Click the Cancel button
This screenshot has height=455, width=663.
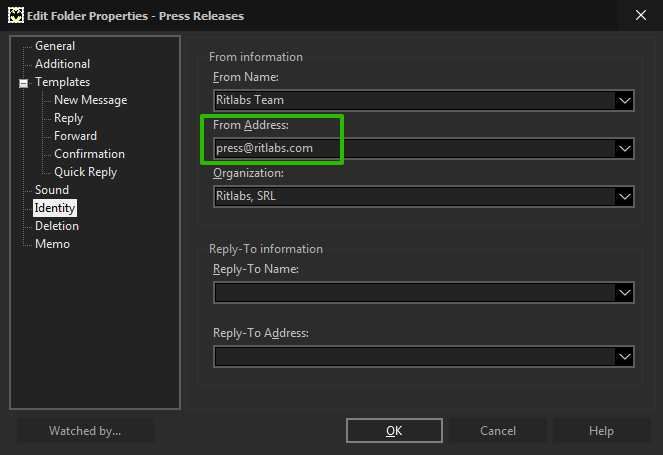pos(498,430)
